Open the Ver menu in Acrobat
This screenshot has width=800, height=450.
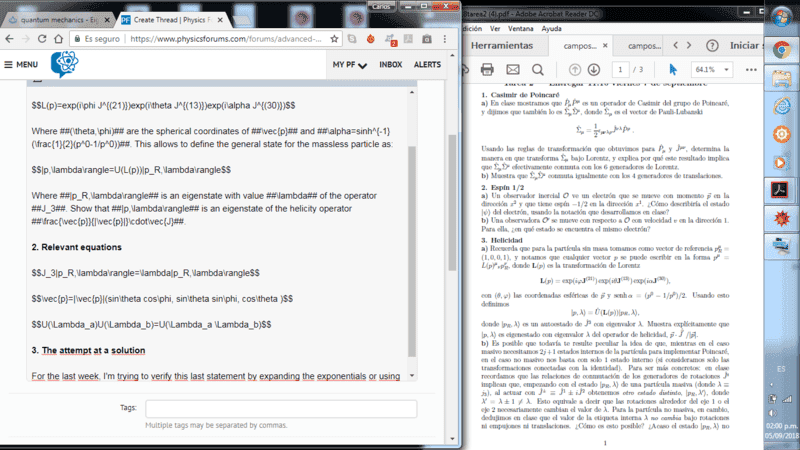pyautogui.click(x=495, y=29)
